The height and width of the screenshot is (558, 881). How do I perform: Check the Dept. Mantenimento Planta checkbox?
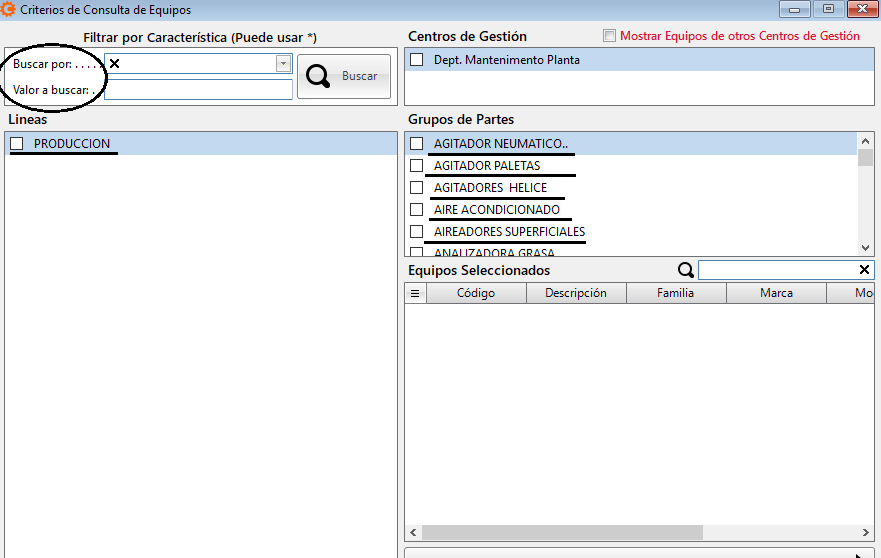coord(416,60)
